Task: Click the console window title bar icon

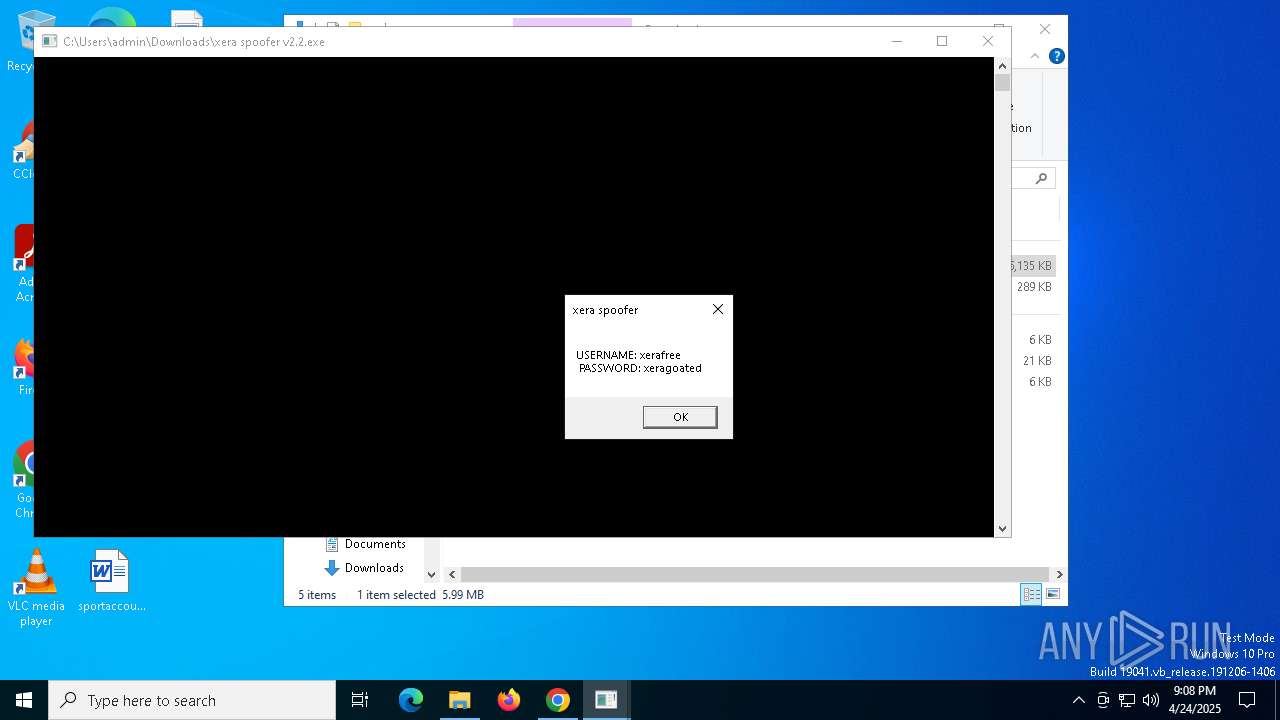Action: click(x=49, y=41)
